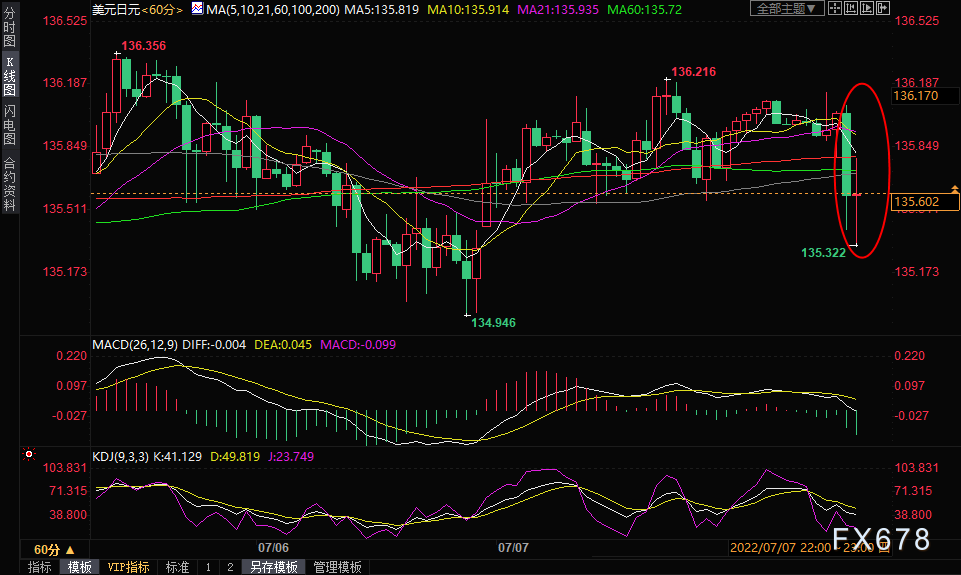Open the 全部主题 theme dropdown
Screen dimensions: 961x575
pyautogui.click(x=786, y=9)
